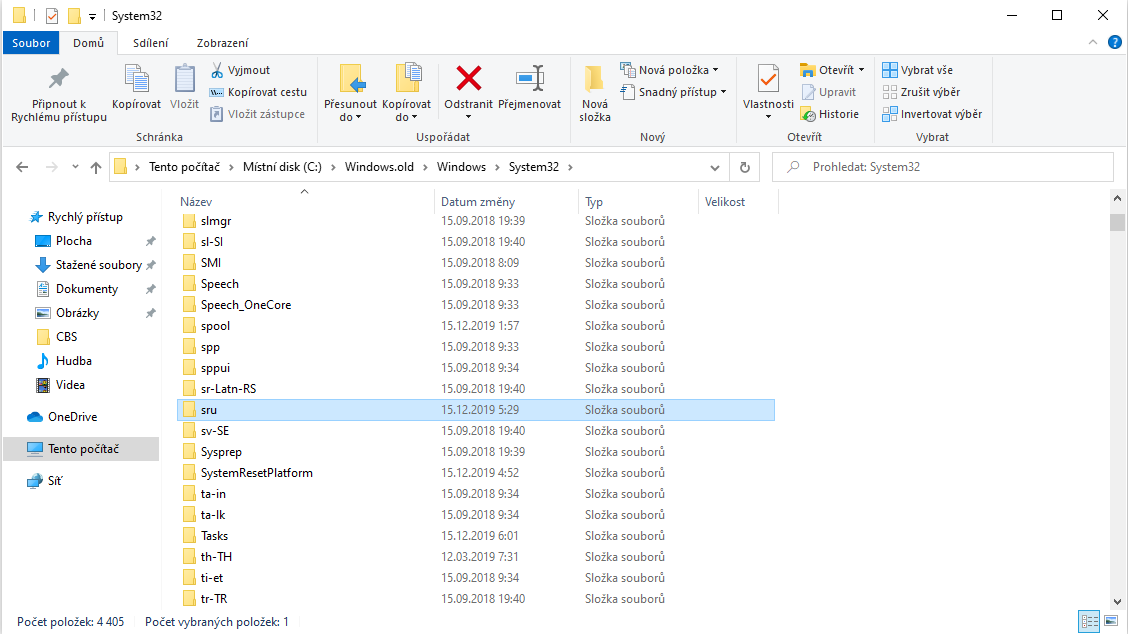
Task: Select the SystemResetPlatform folder
Action: tap(476, 473)
